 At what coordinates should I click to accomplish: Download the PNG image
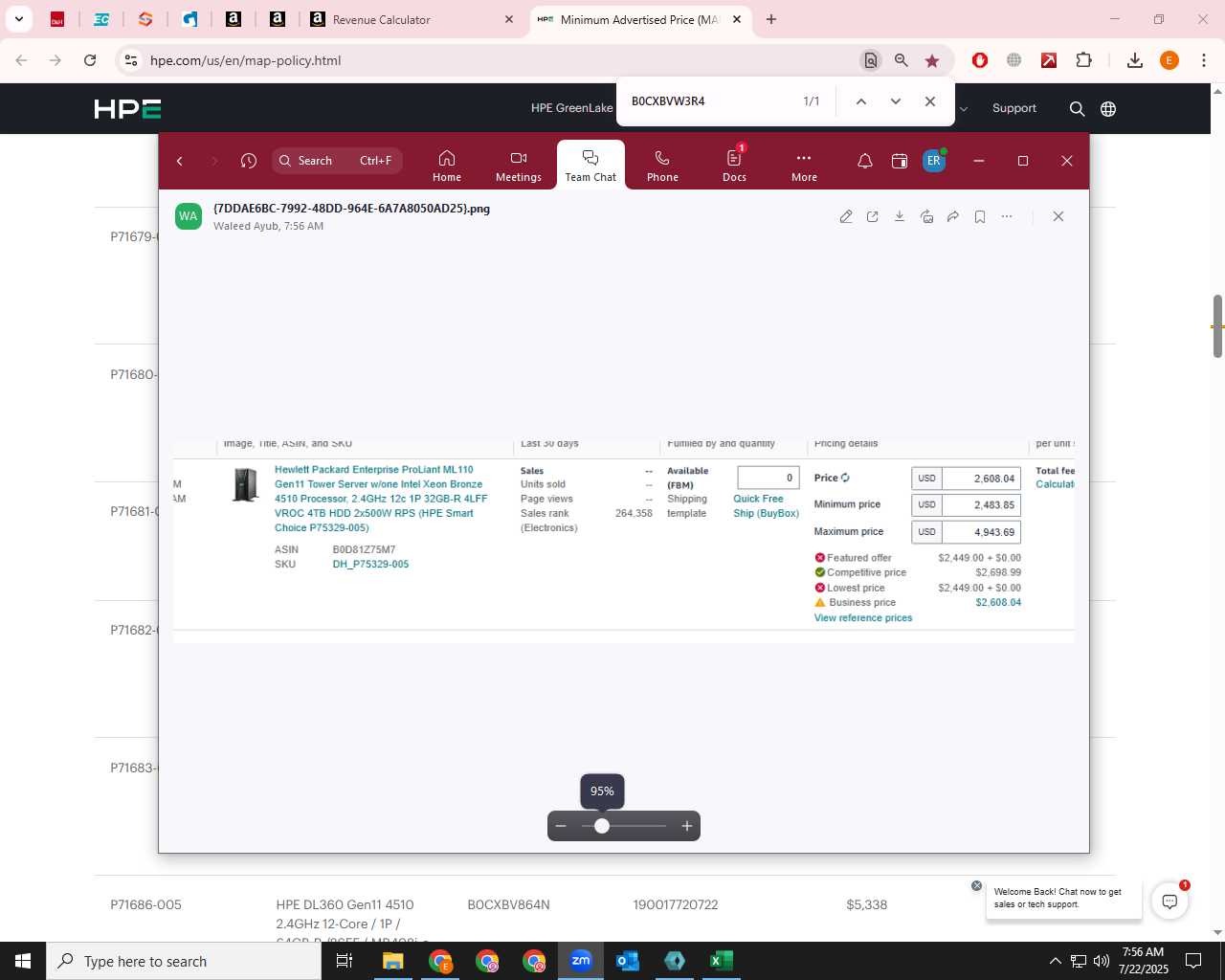(900, 216)
